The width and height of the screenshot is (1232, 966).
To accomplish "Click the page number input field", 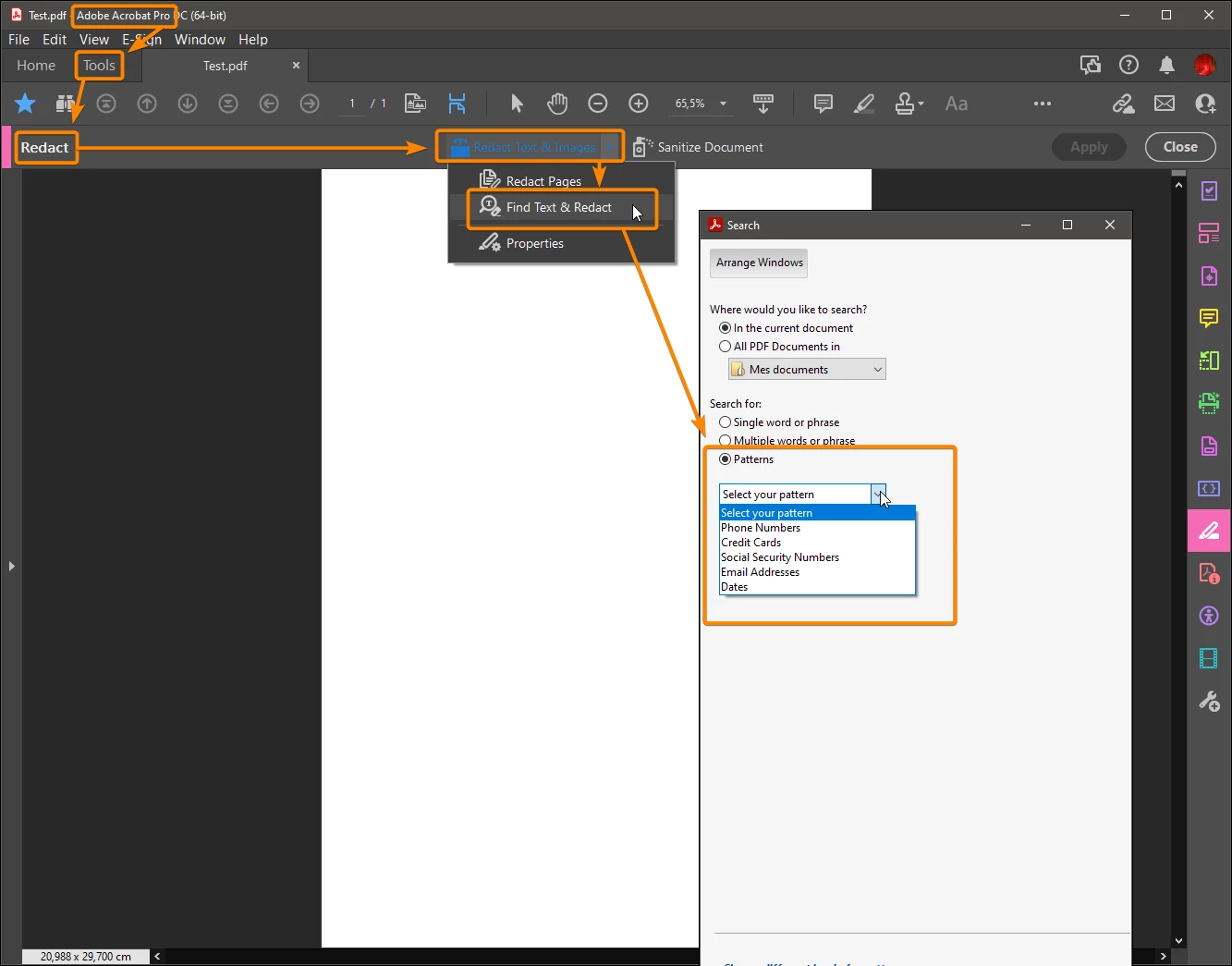I will 351,104.
